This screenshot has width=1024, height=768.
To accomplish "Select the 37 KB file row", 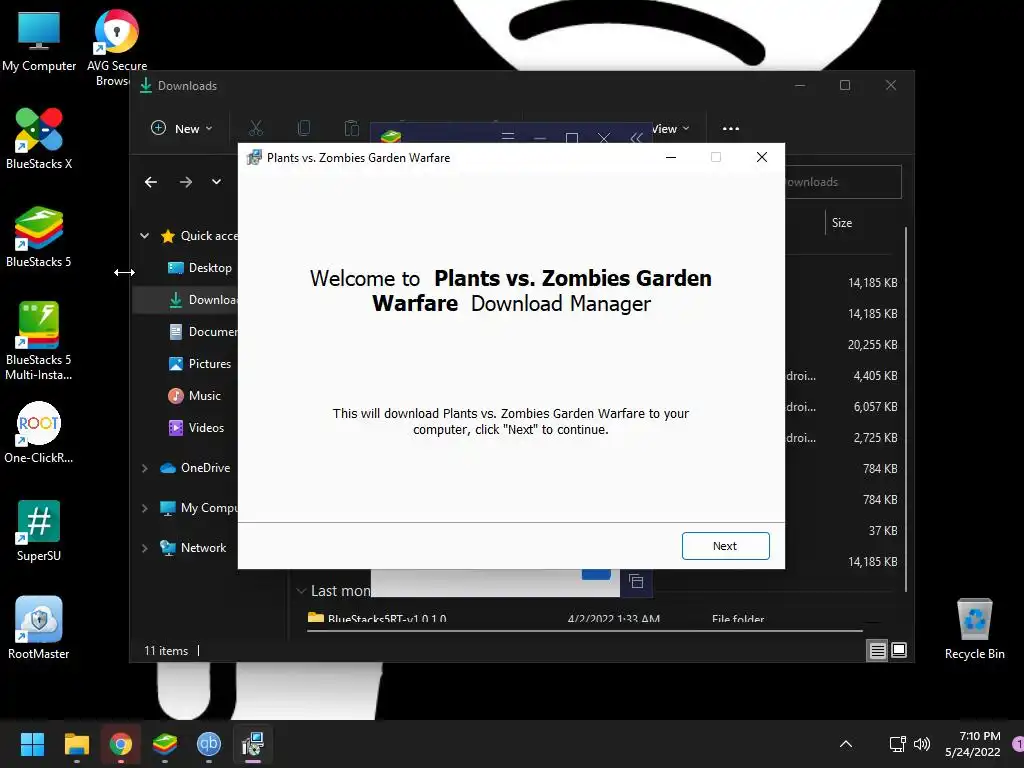I will [842, 531].
